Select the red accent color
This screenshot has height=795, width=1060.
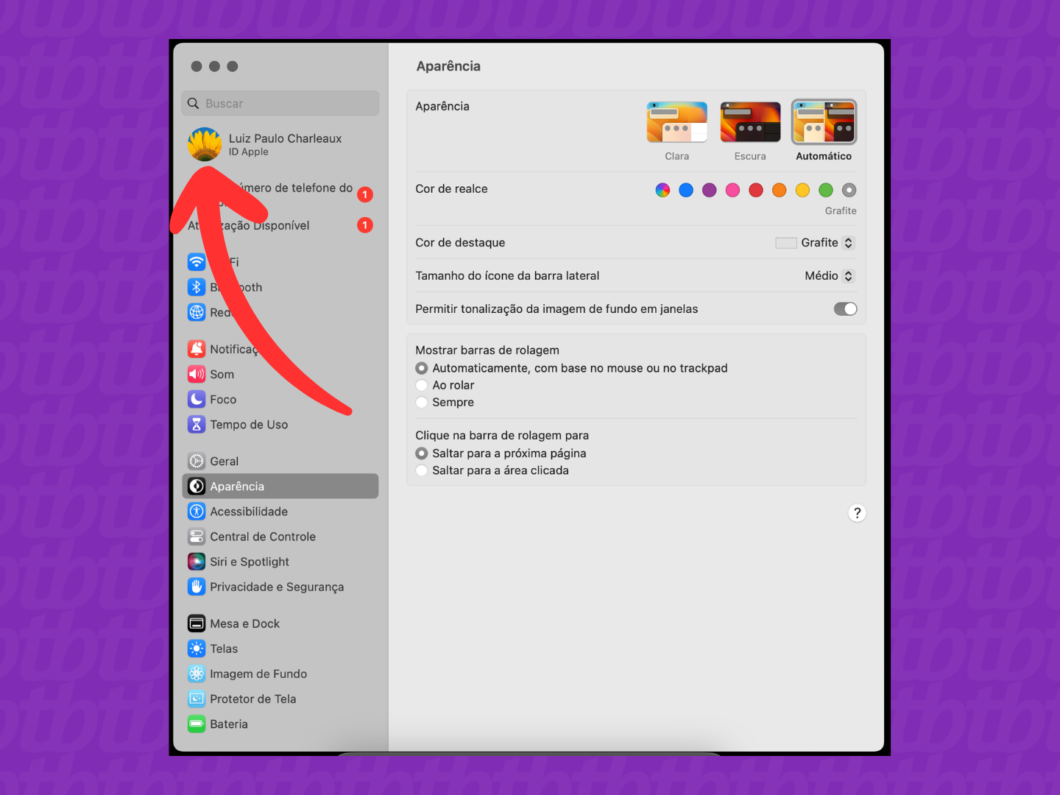[756, 190]
